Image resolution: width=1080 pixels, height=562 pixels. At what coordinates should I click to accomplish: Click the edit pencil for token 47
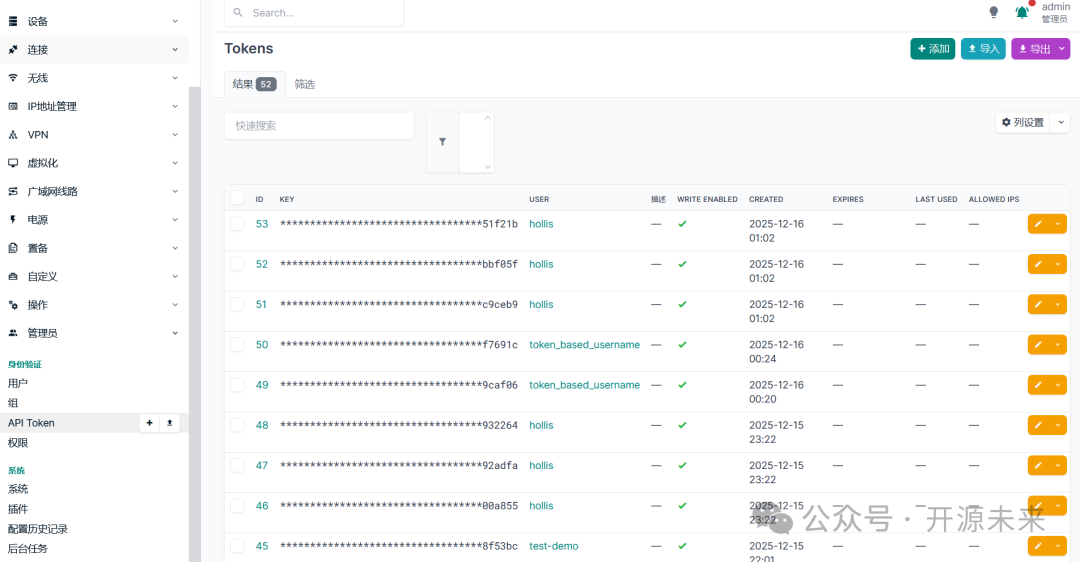(1038, 466)
